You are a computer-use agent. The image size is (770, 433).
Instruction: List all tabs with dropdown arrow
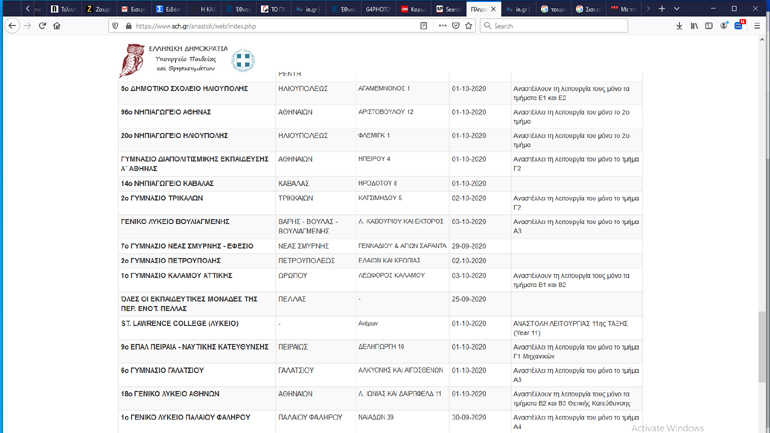(x=677, y=9)
